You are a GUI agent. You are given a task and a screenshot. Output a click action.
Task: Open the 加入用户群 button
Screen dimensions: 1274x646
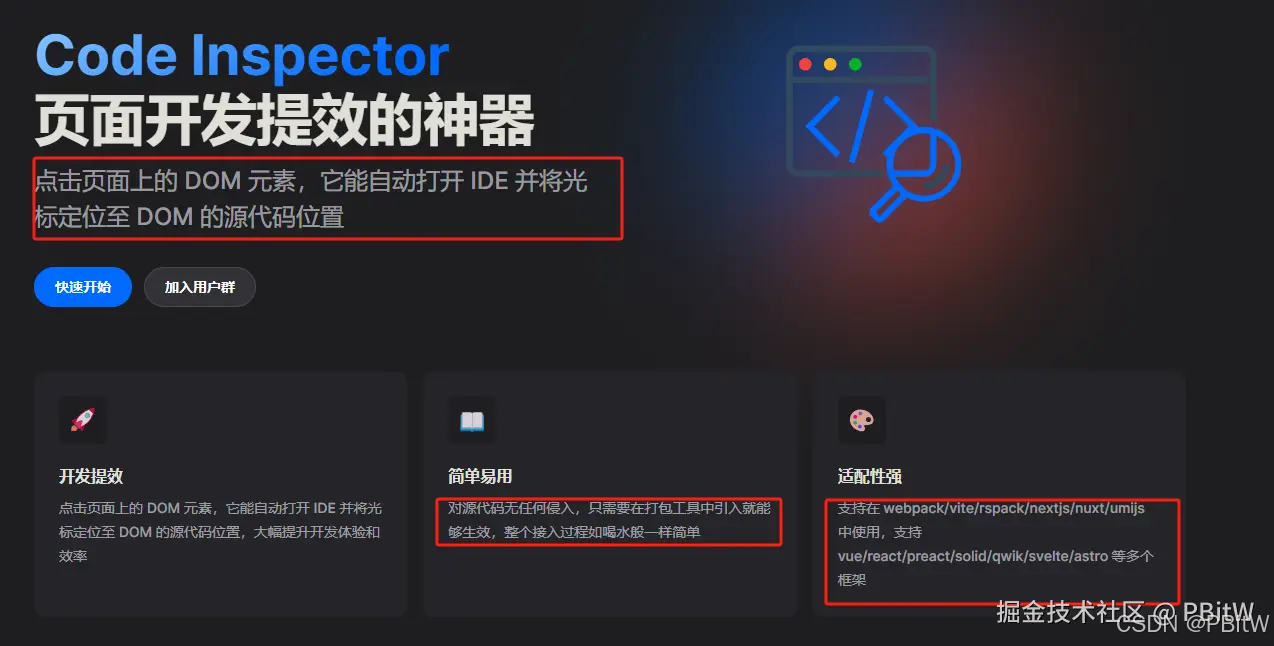coord(200,287)
